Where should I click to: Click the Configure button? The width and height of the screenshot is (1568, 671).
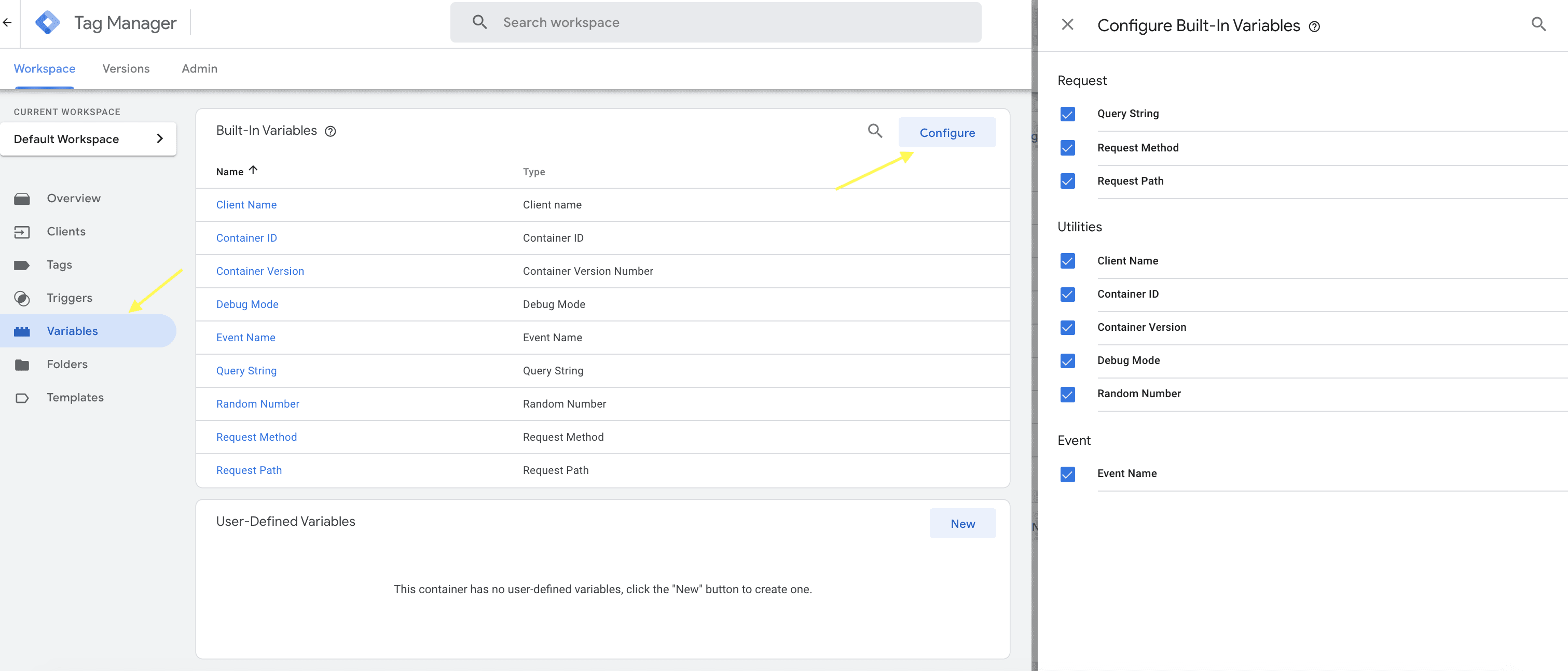click(x=946, y=133)
